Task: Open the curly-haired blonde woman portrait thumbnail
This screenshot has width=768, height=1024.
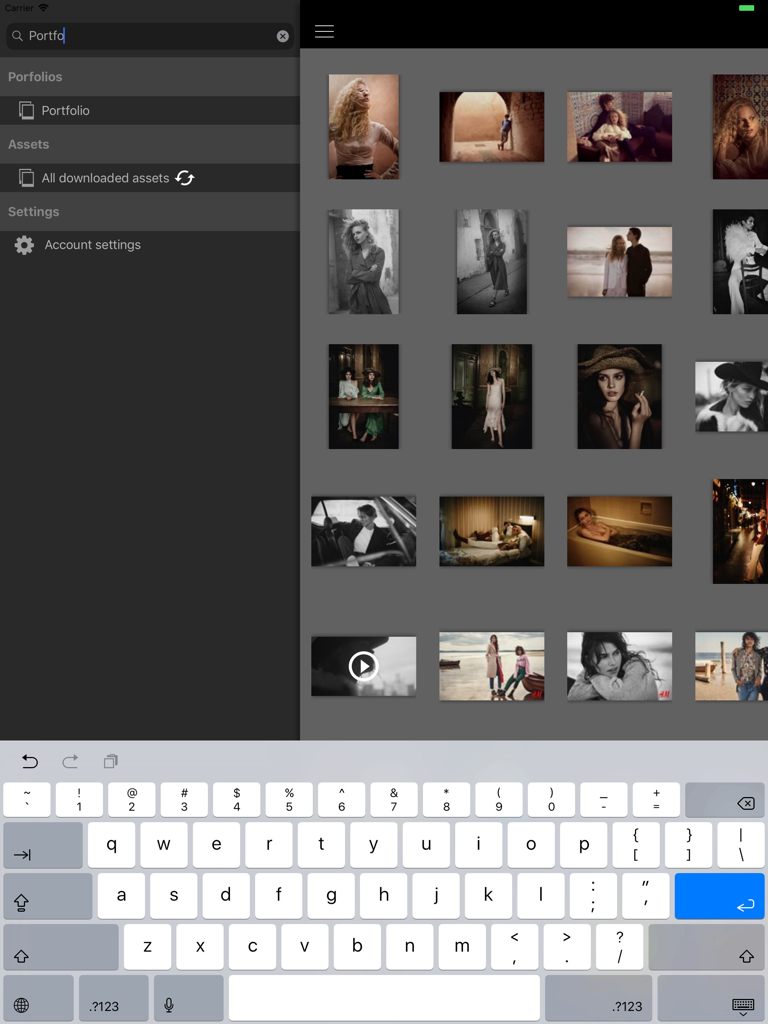Action: pos(364,126)
